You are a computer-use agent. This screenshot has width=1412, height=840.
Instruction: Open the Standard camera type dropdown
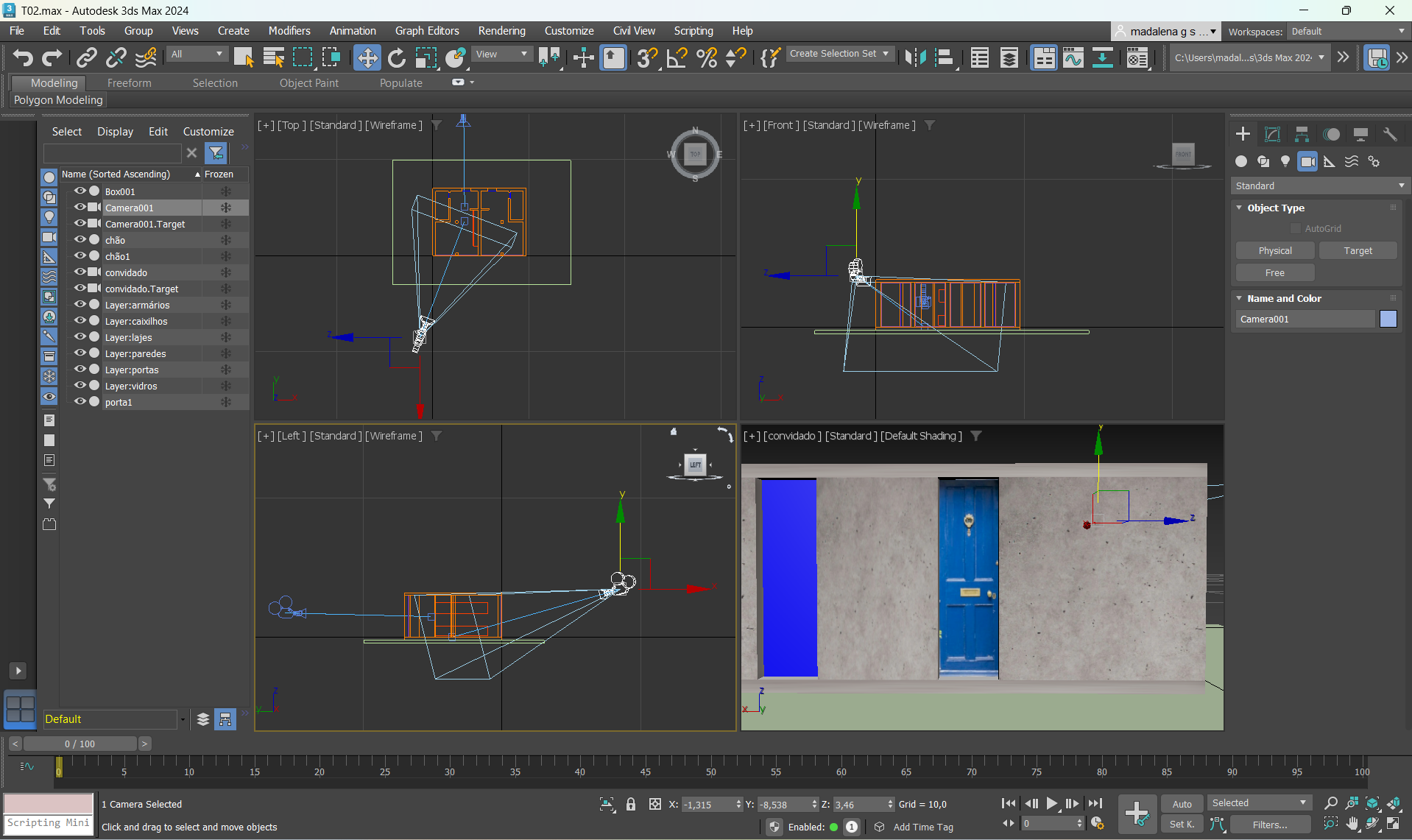tap(1319, 186)
